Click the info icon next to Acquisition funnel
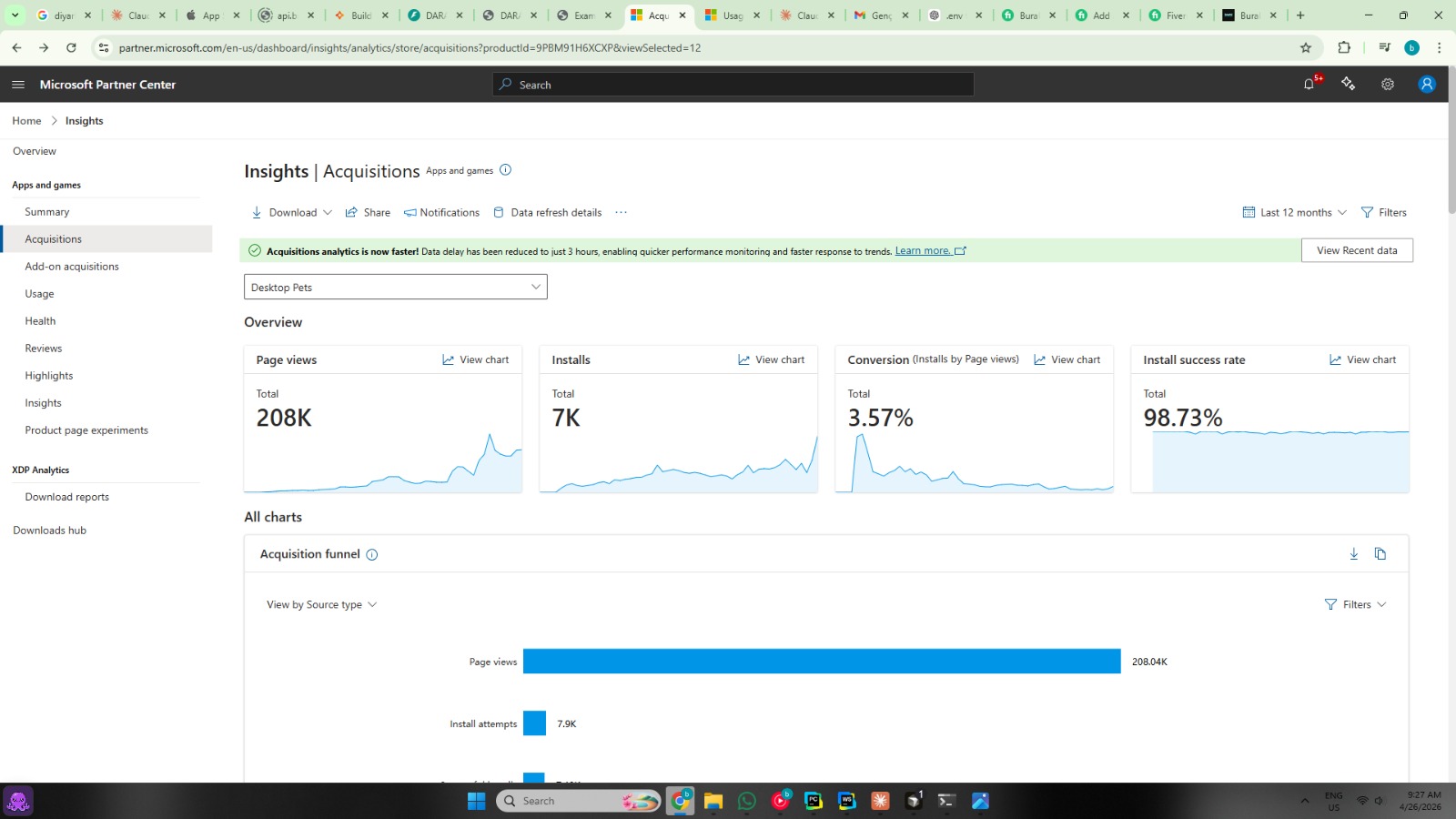Screen dimensions: 1456x819 pyautogui.click(x=372, y=555)
